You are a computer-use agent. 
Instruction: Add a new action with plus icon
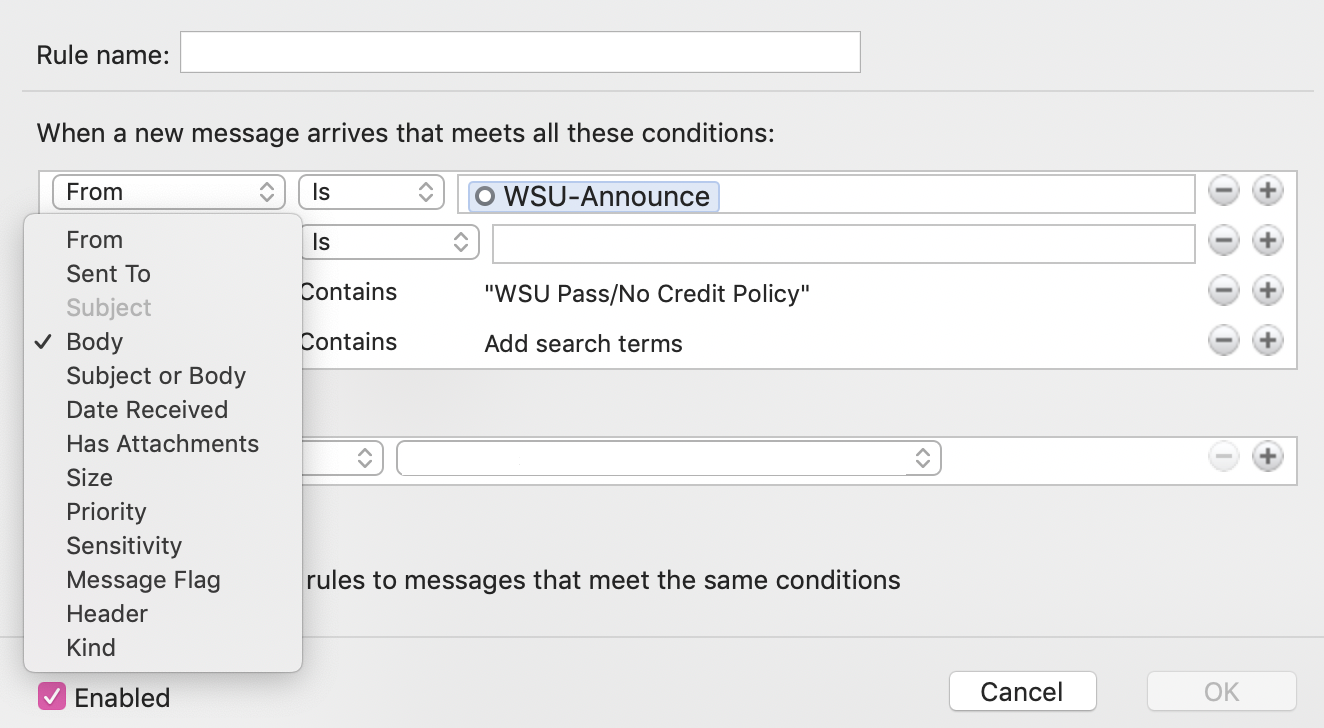[x=1268, y=457]
